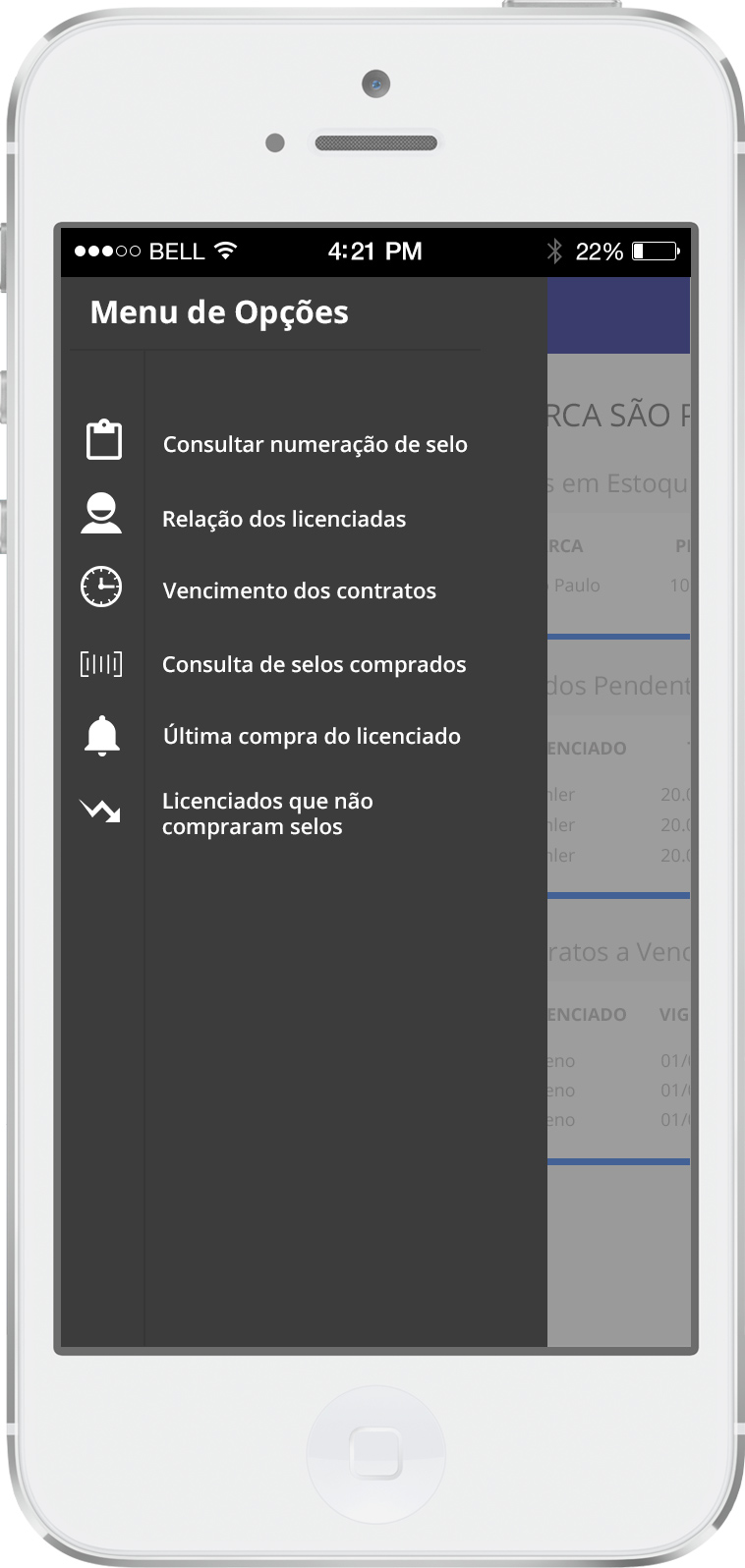This screenshot has height=1568, width=745.
Task: Open Licenciados que não compraram selos
Action: pyautogui.click(x=267, y=813)
